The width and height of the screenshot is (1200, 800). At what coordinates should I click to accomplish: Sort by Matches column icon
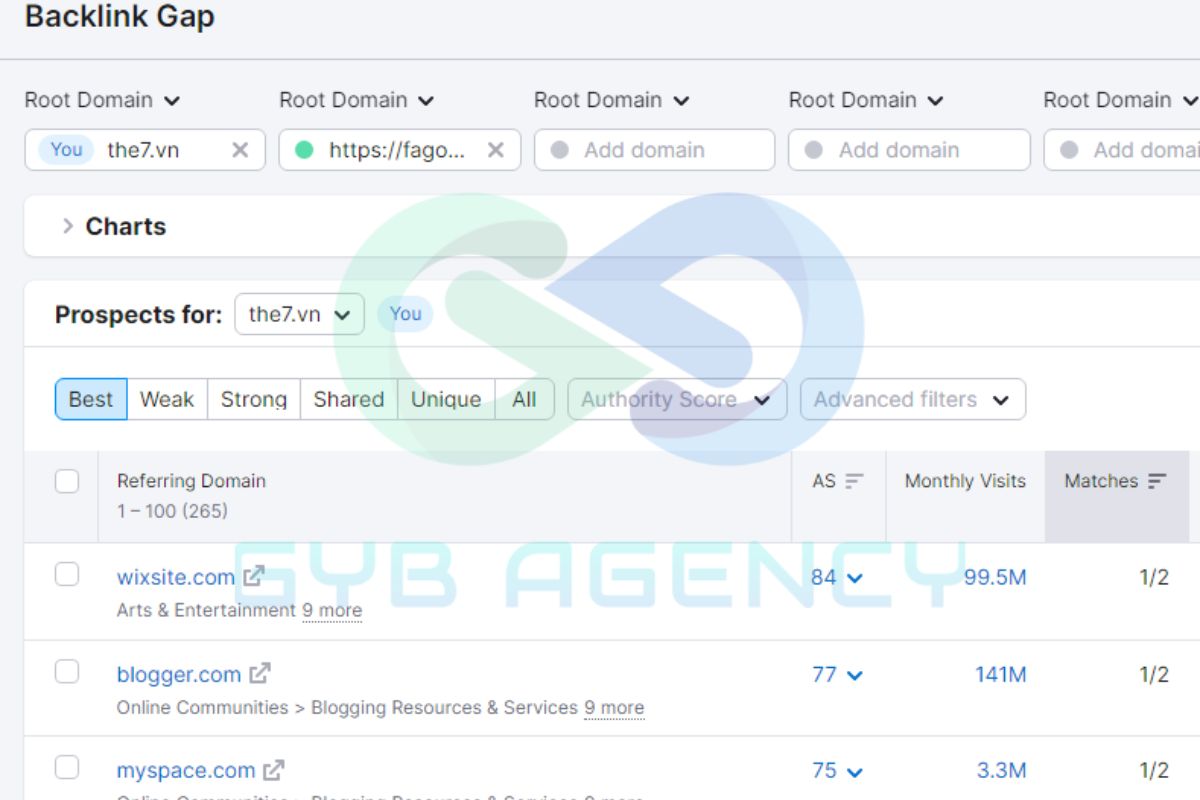1157,481
